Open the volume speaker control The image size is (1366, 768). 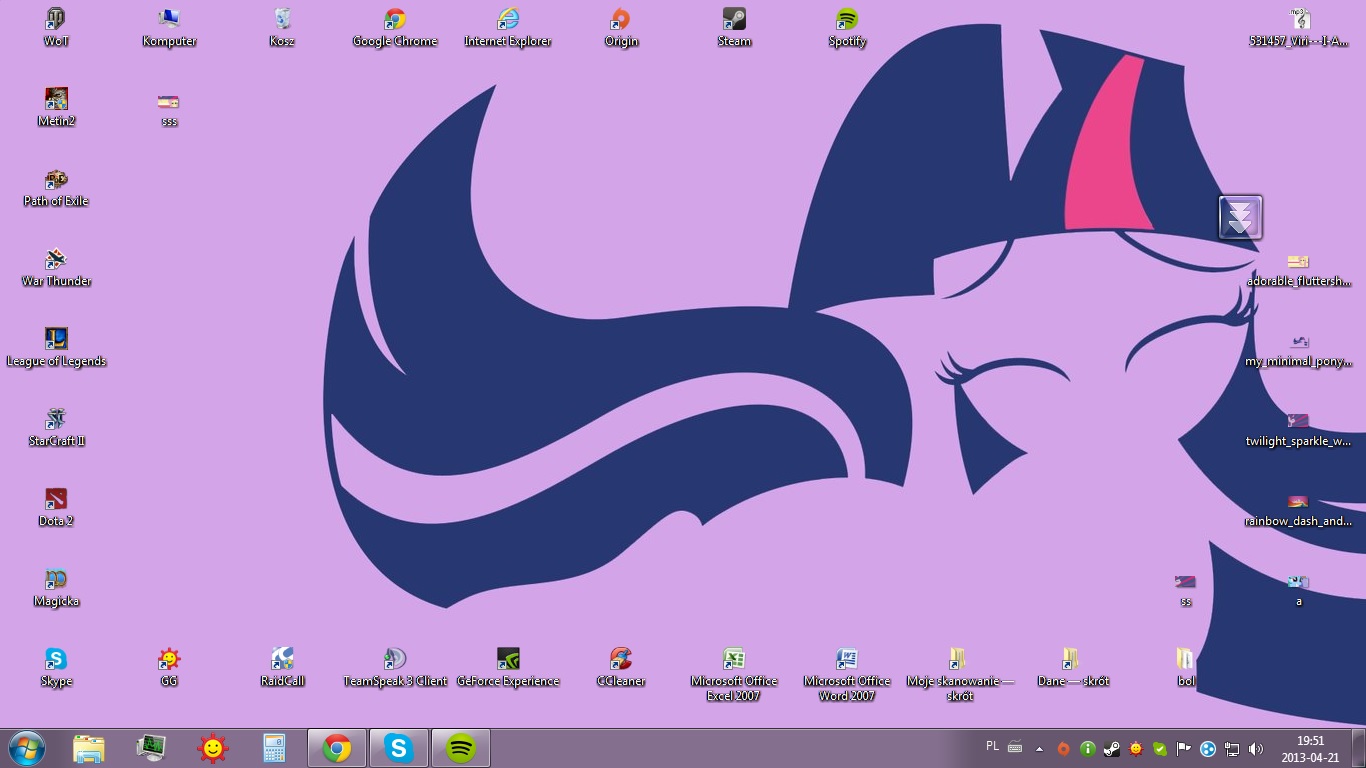point(1256,748)
